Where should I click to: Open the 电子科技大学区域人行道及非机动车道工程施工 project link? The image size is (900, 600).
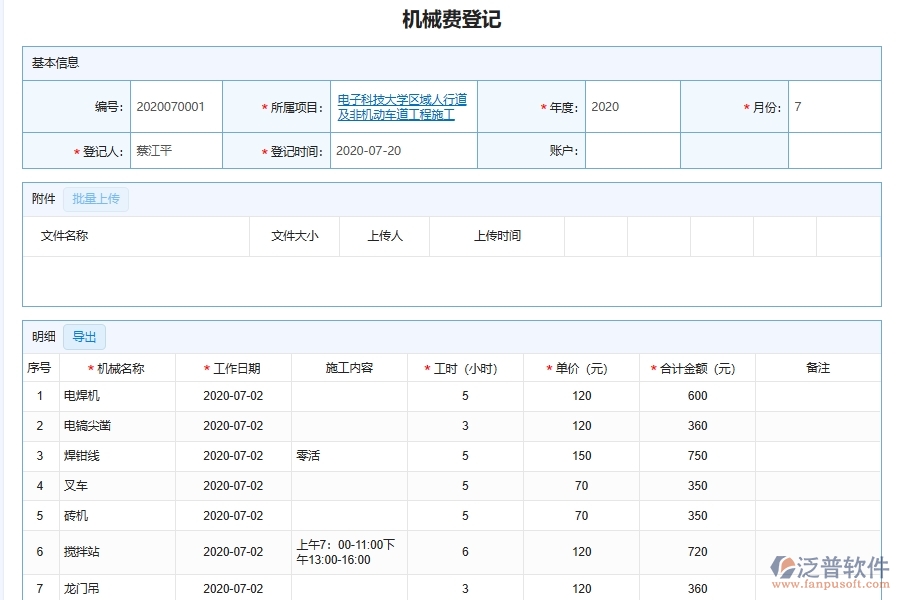pos(403,107)
